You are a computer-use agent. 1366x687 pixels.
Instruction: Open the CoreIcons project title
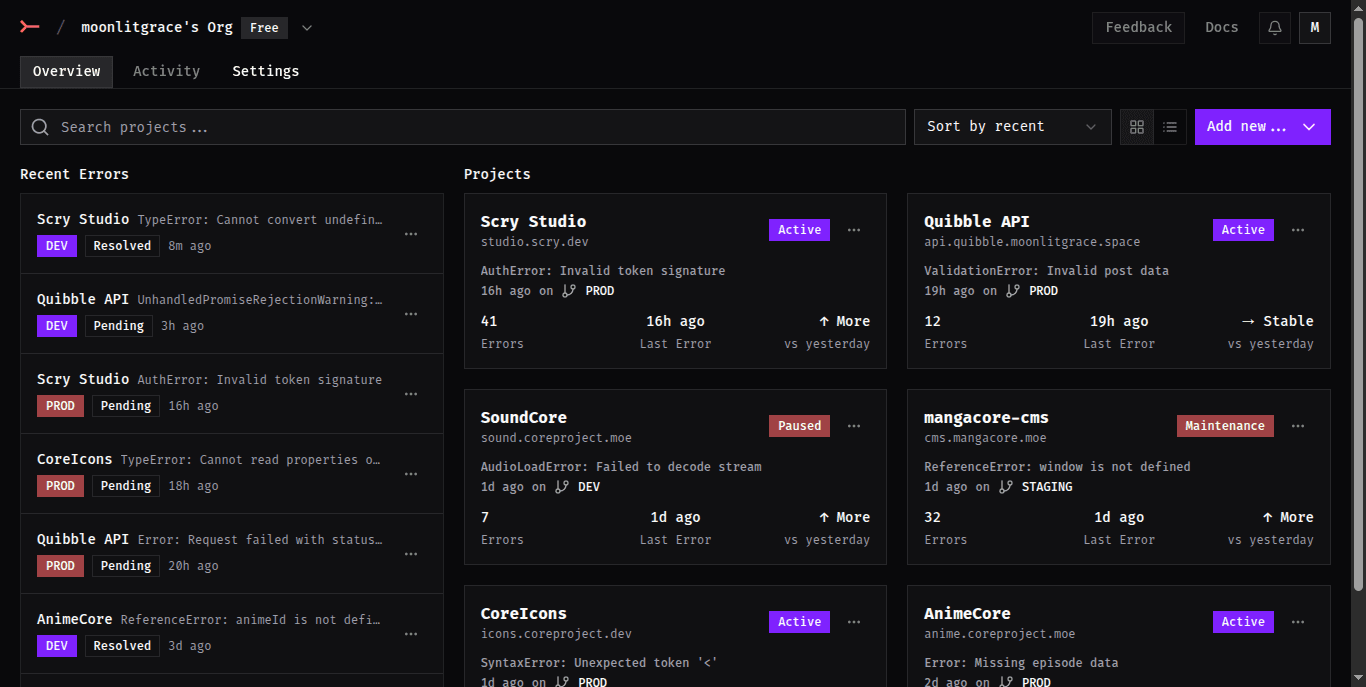tap(523, 613)
